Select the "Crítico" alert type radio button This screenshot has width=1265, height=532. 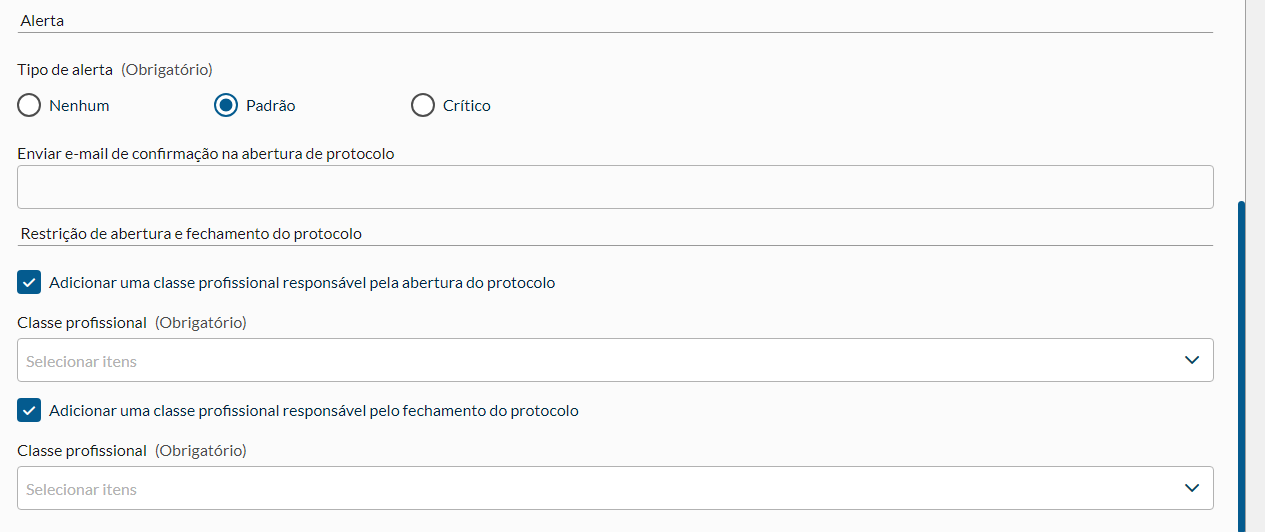tap(423, 105)
